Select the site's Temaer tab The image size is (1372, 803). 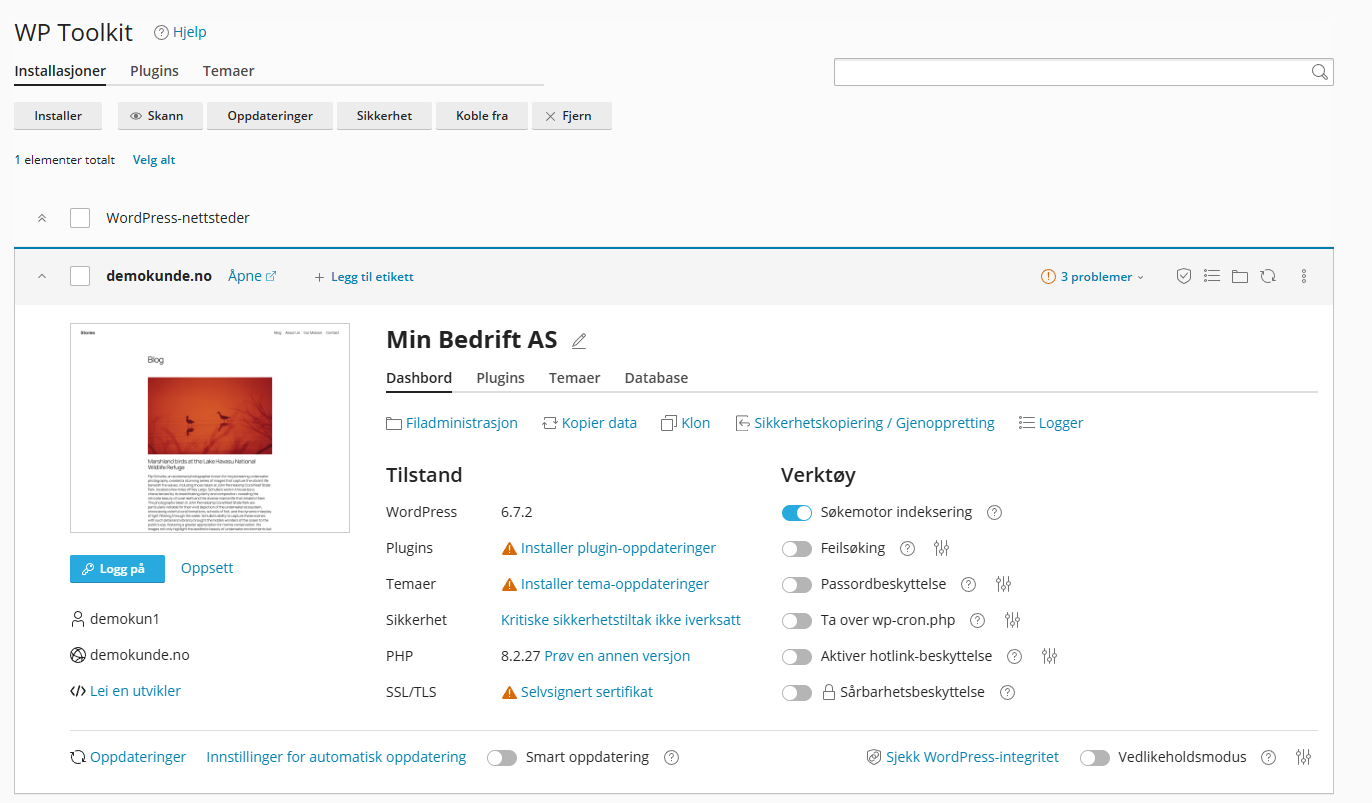click(575, 378)
